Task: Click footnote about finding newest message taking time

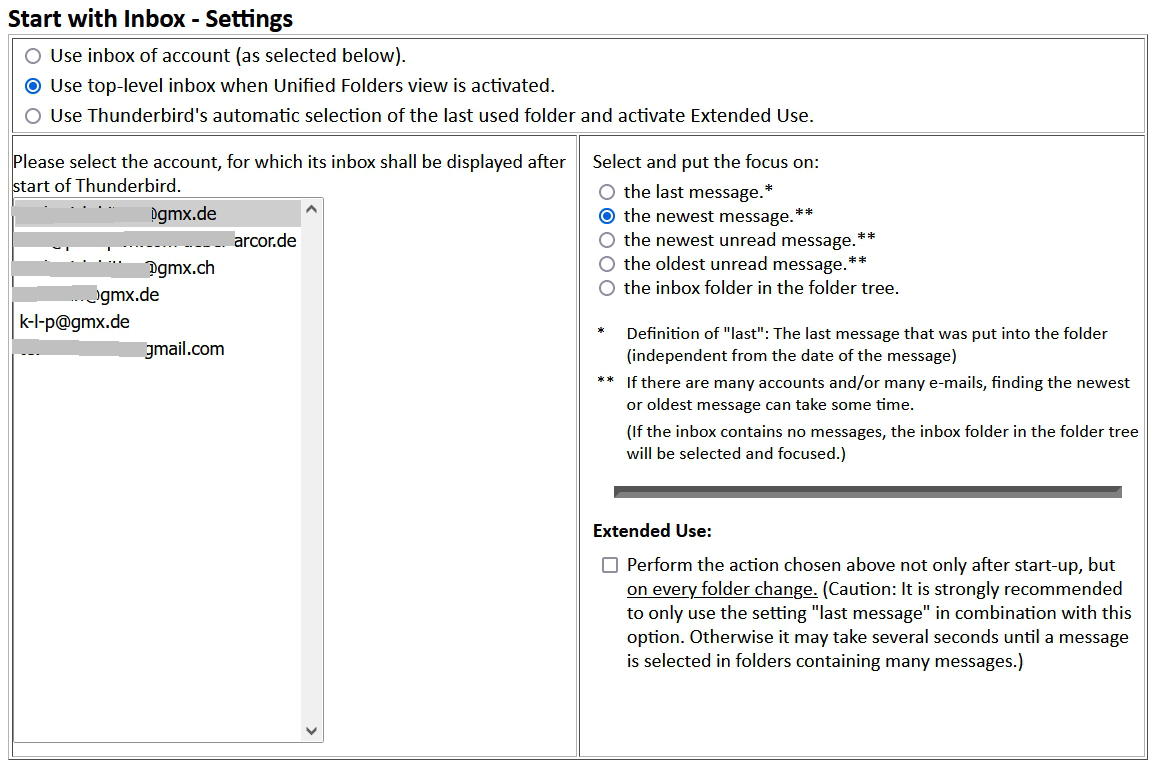Action: click(877, 394)
